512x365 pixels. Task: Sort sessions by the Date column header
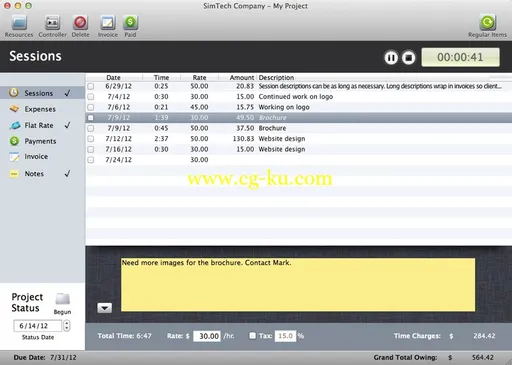pos(113,77)
